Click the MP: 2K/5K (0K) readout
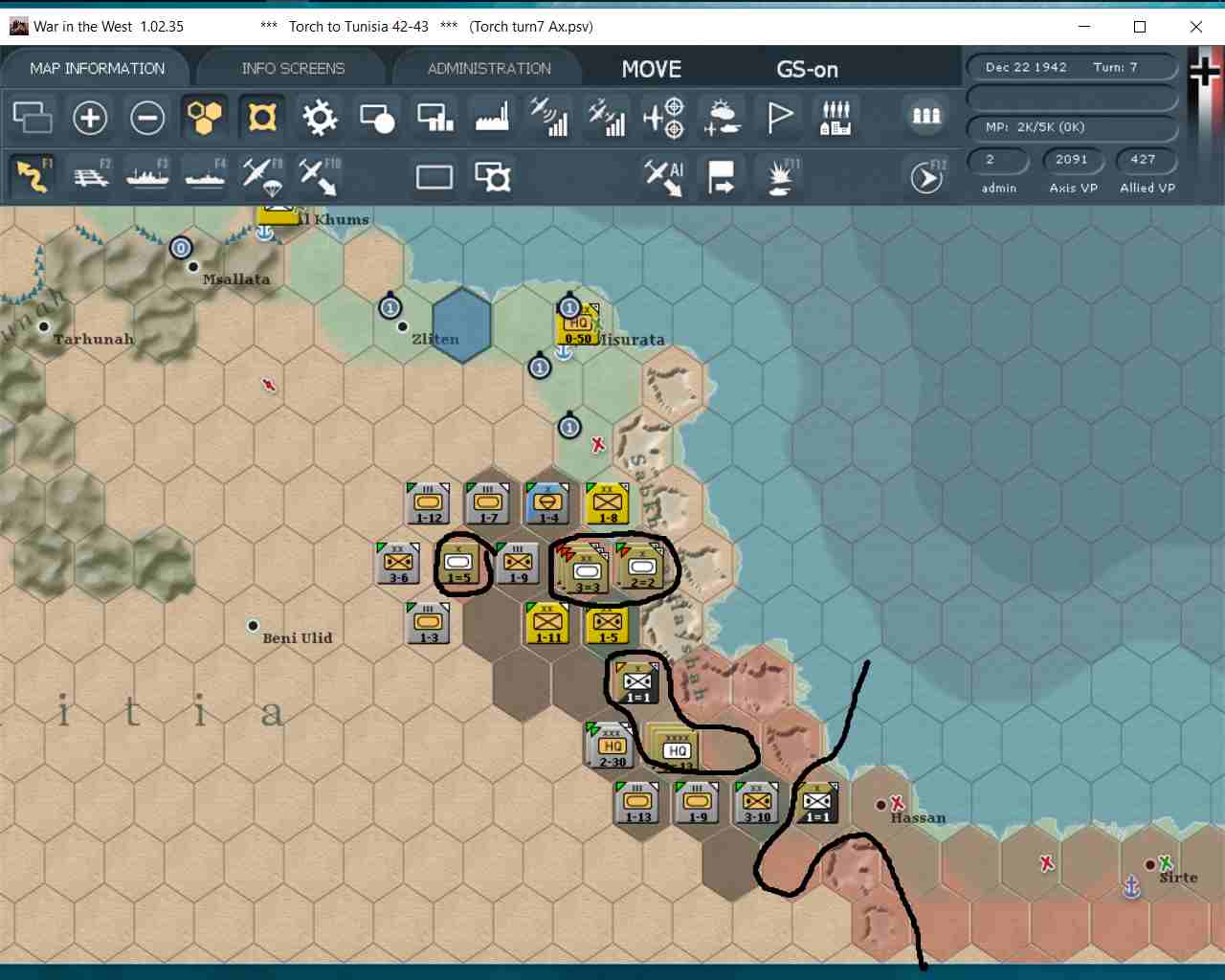 click(x=1072, y=127)
